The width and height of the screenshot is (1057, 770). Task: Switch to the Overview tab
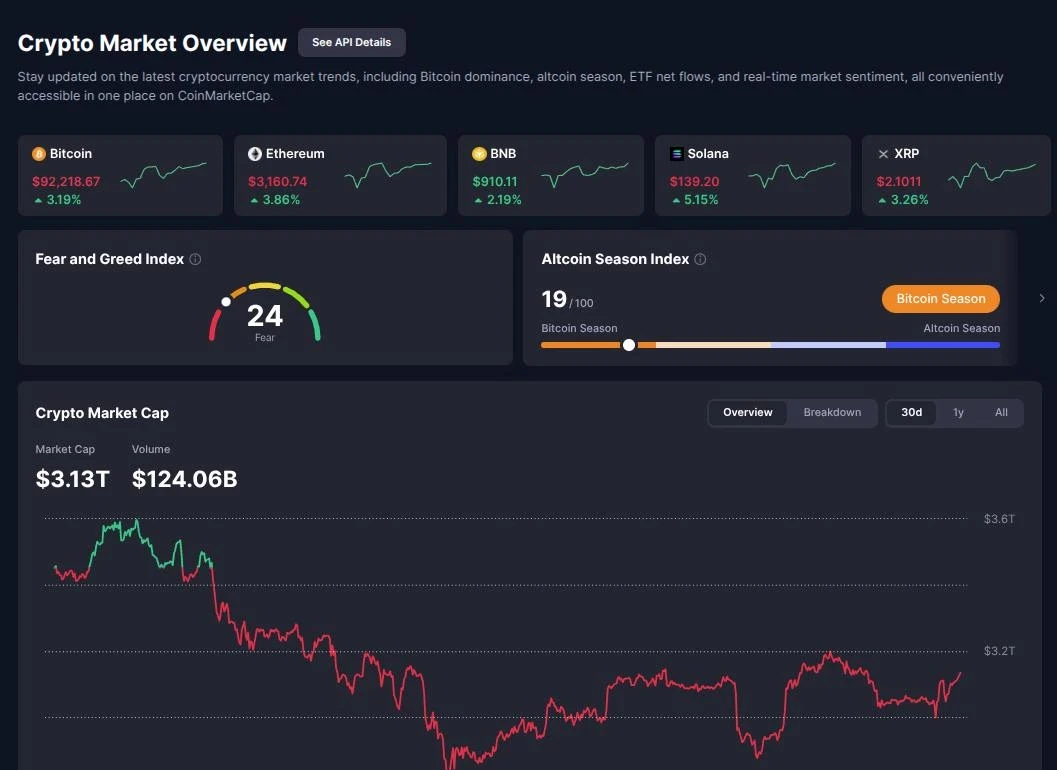[x=748, y=412]
